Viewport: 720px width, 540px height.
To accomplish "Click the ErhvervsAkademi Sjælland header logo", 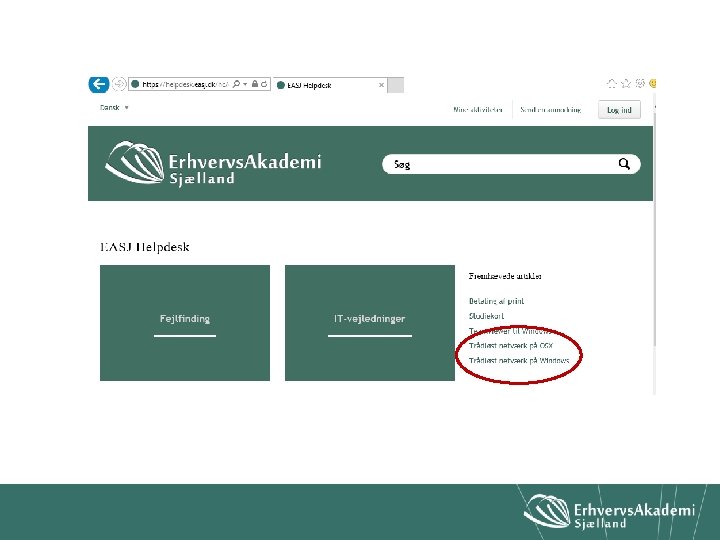I will 213,163.
